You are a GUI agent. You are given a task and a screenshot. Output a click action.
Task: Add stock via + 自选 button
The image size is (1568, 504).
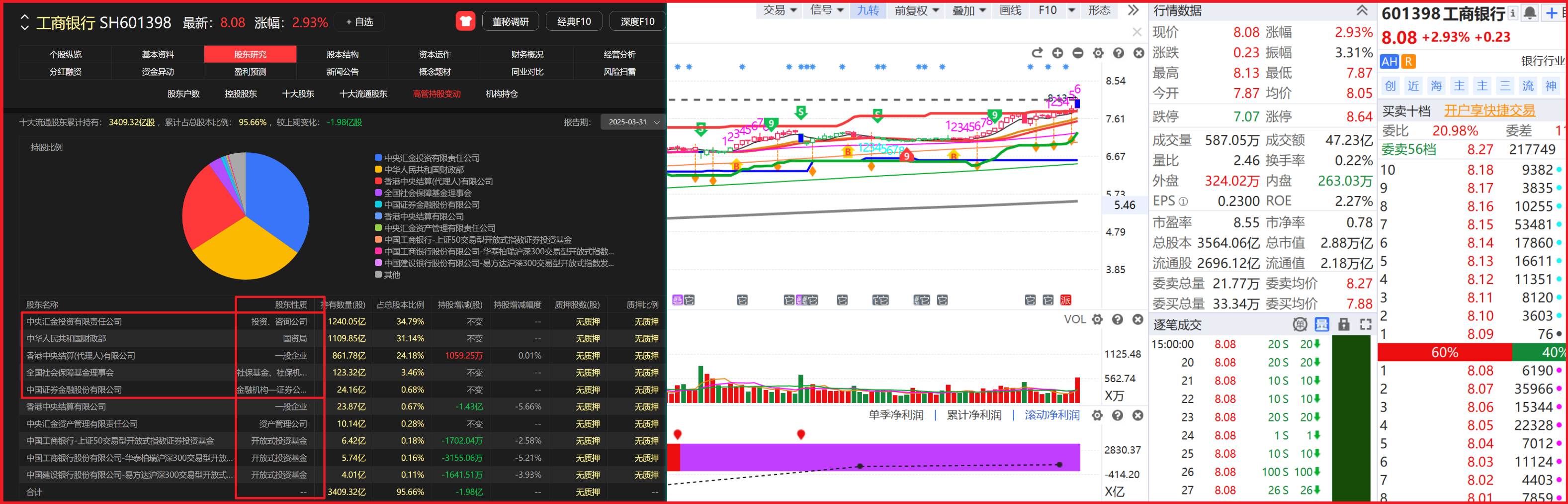tap(359, 22)
